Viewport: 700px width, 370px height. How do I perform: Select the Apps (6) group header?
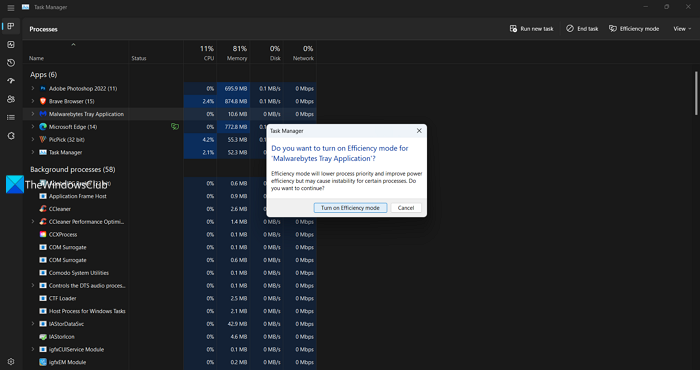tap(43, 75)
